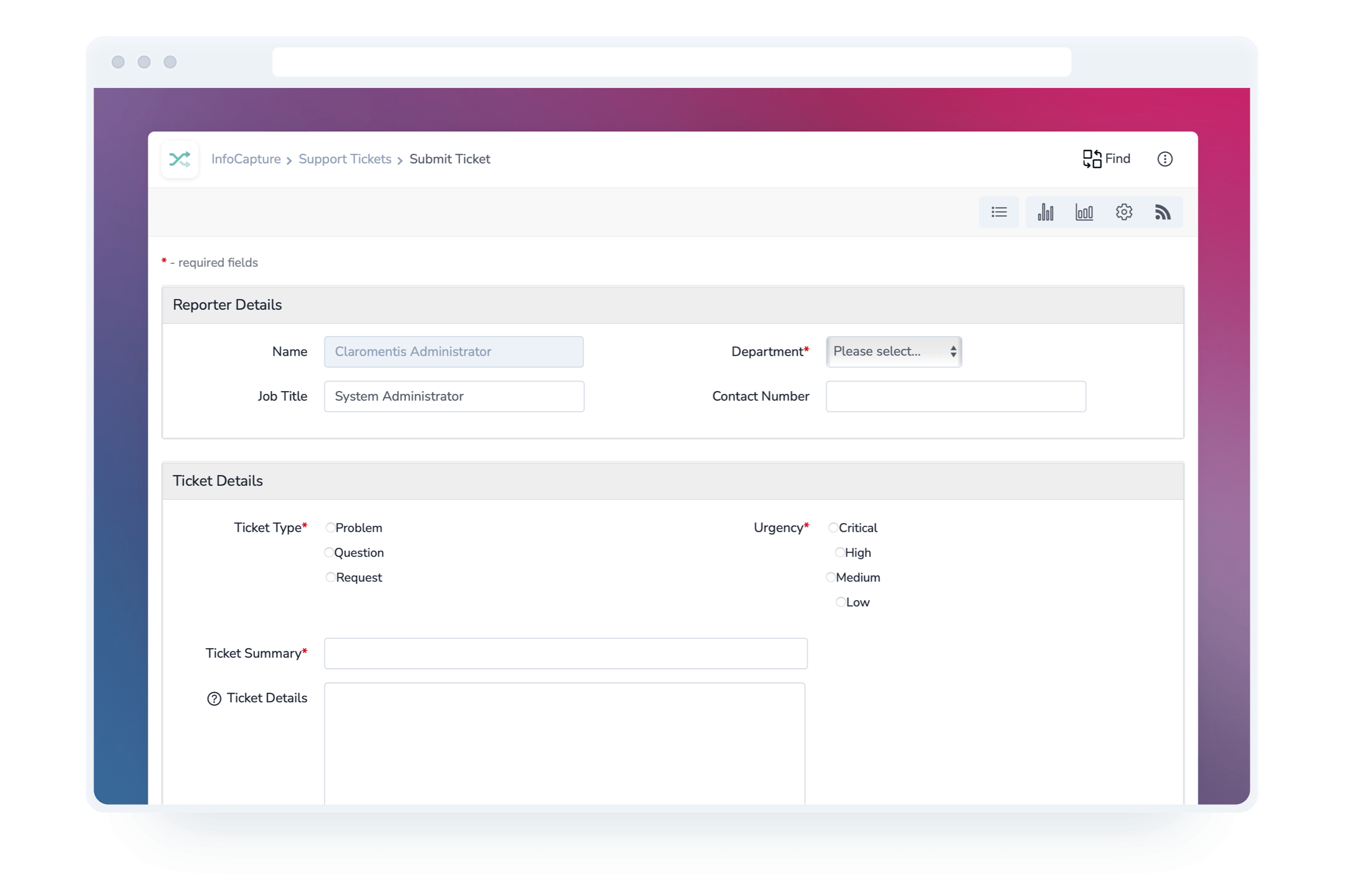This screenshot has height=896, width=1345.
Task: Open the Find tool
Action: (1106, 158)
